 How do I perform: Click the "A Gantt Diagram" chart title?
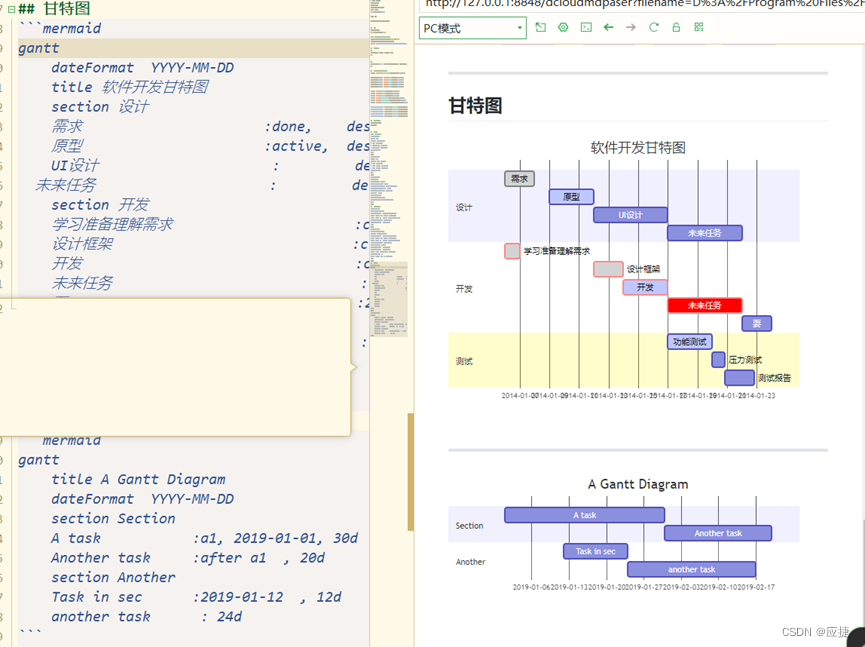(x=638, y=484)
